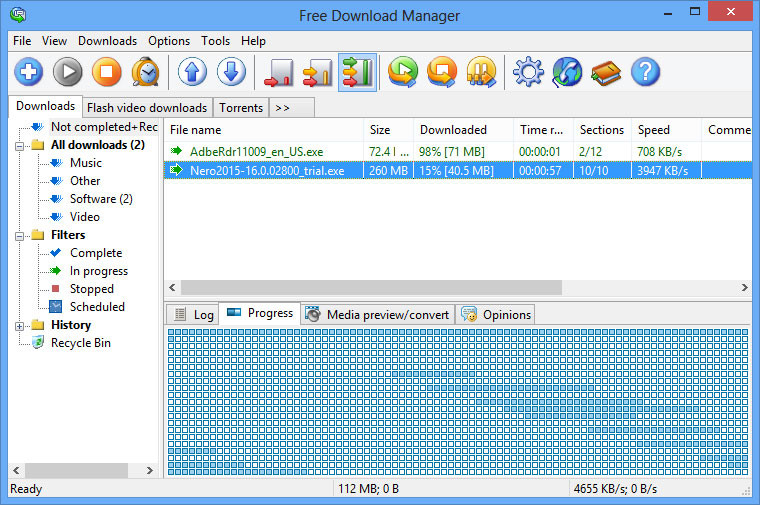Open the File menu
The height and width of the screenshot is (505, 760).
tap(22, 41)
